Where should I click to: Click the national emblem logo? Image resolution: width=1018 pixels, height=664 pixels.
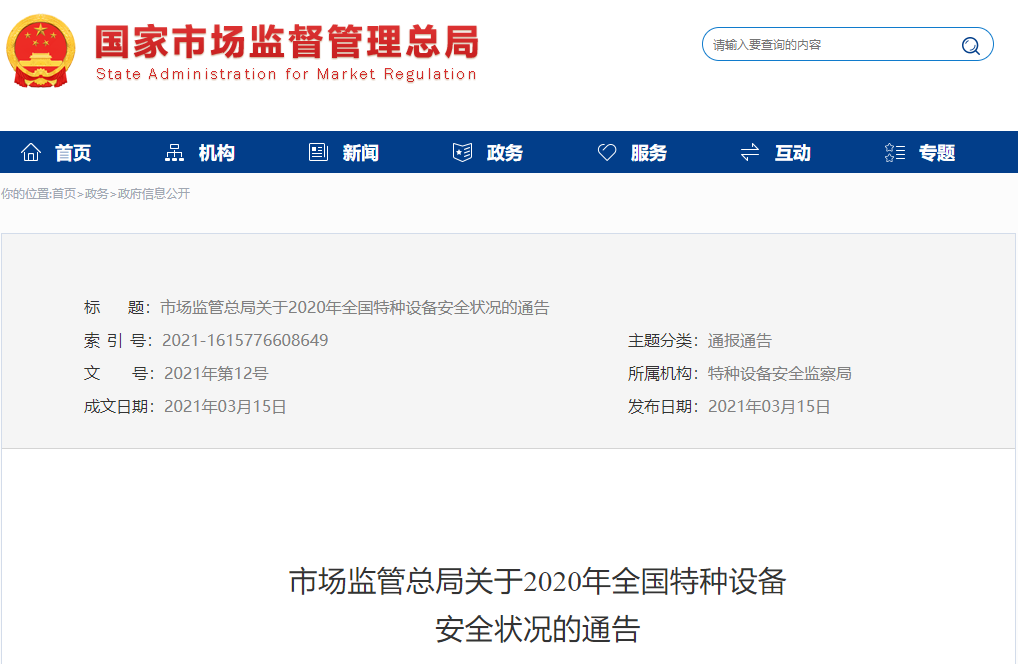pos(40,51)
